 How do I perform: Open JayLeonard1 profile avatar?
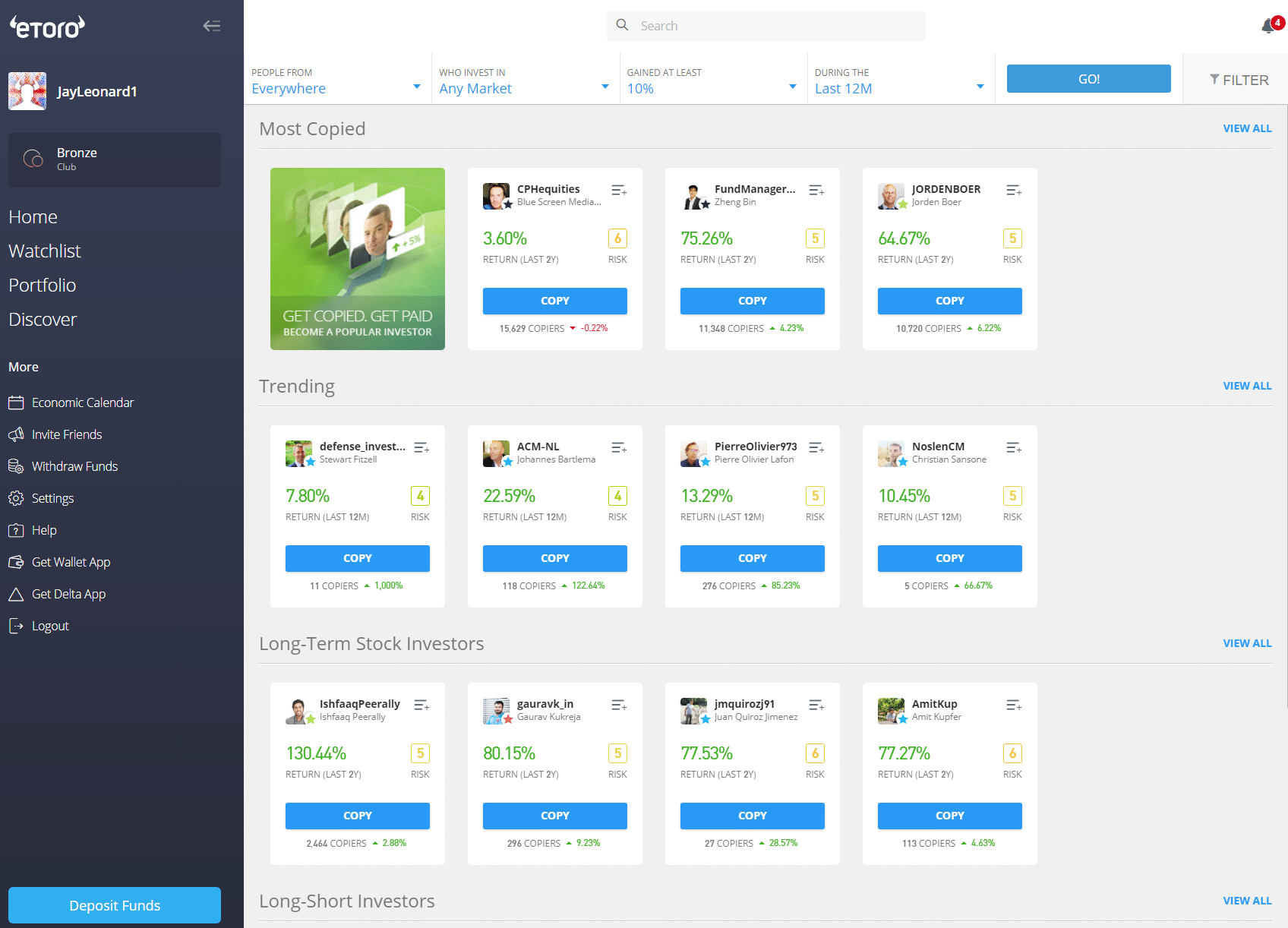tap(27, 91)
